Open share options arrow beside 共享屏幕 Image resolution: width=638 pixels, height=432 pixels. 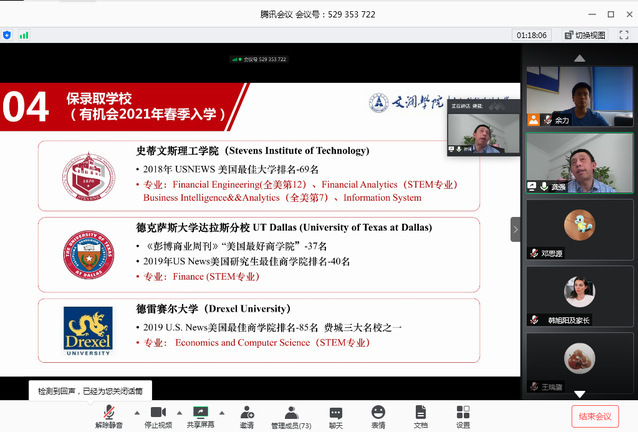(x=222, y=413)
